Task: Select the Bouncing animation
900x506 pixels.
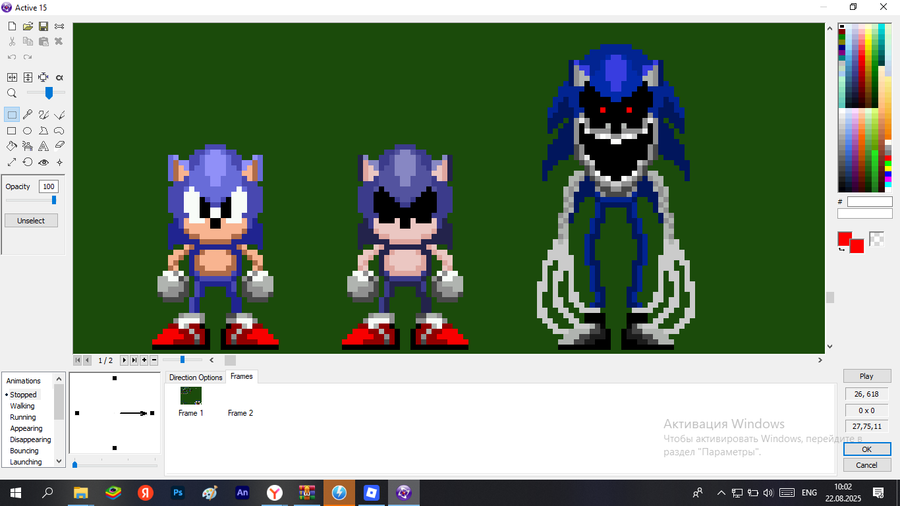Action: [24, 450]
